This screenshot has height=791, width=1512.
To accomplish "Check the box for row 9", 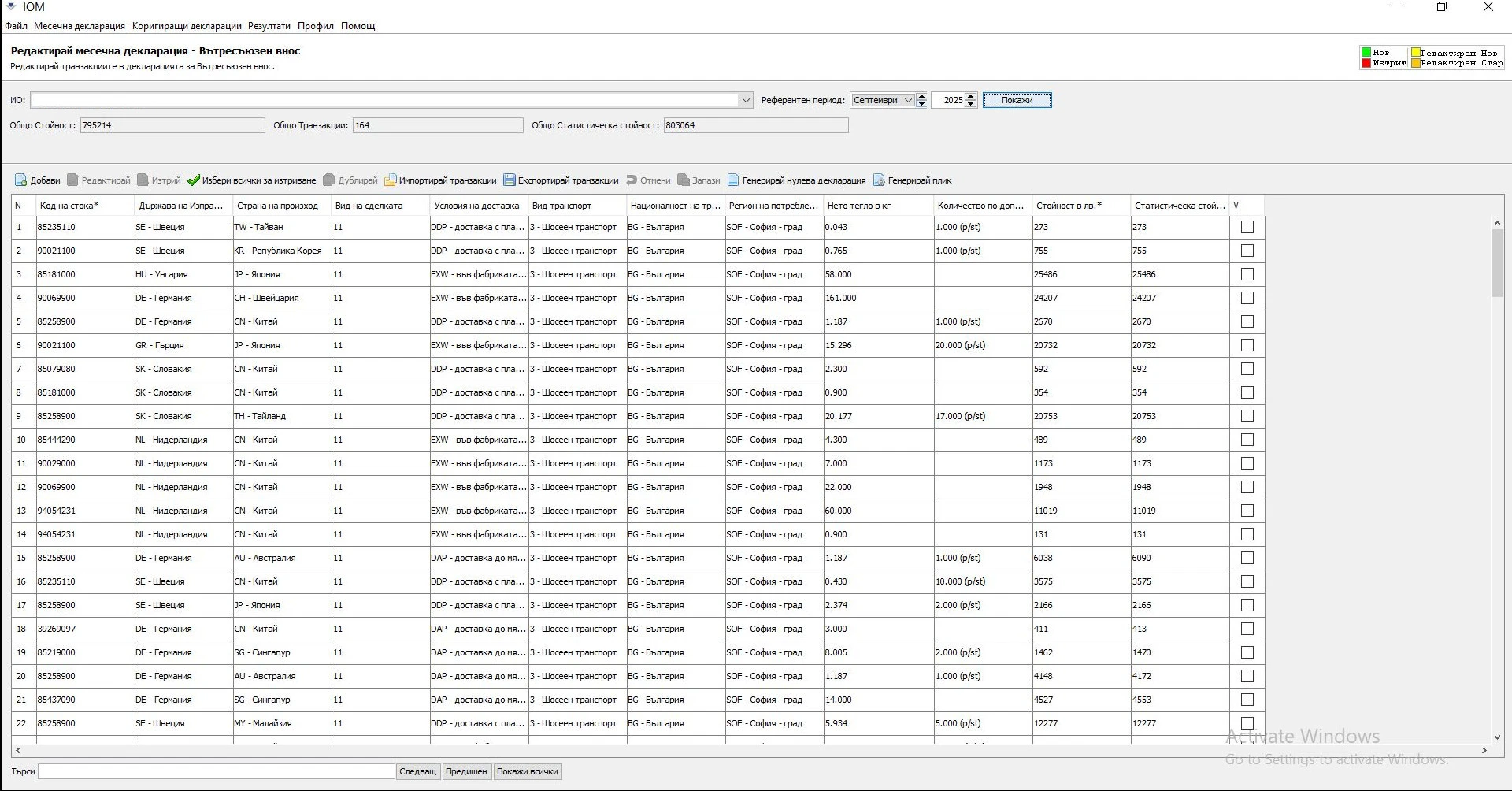I will (x=1247, y=416).
